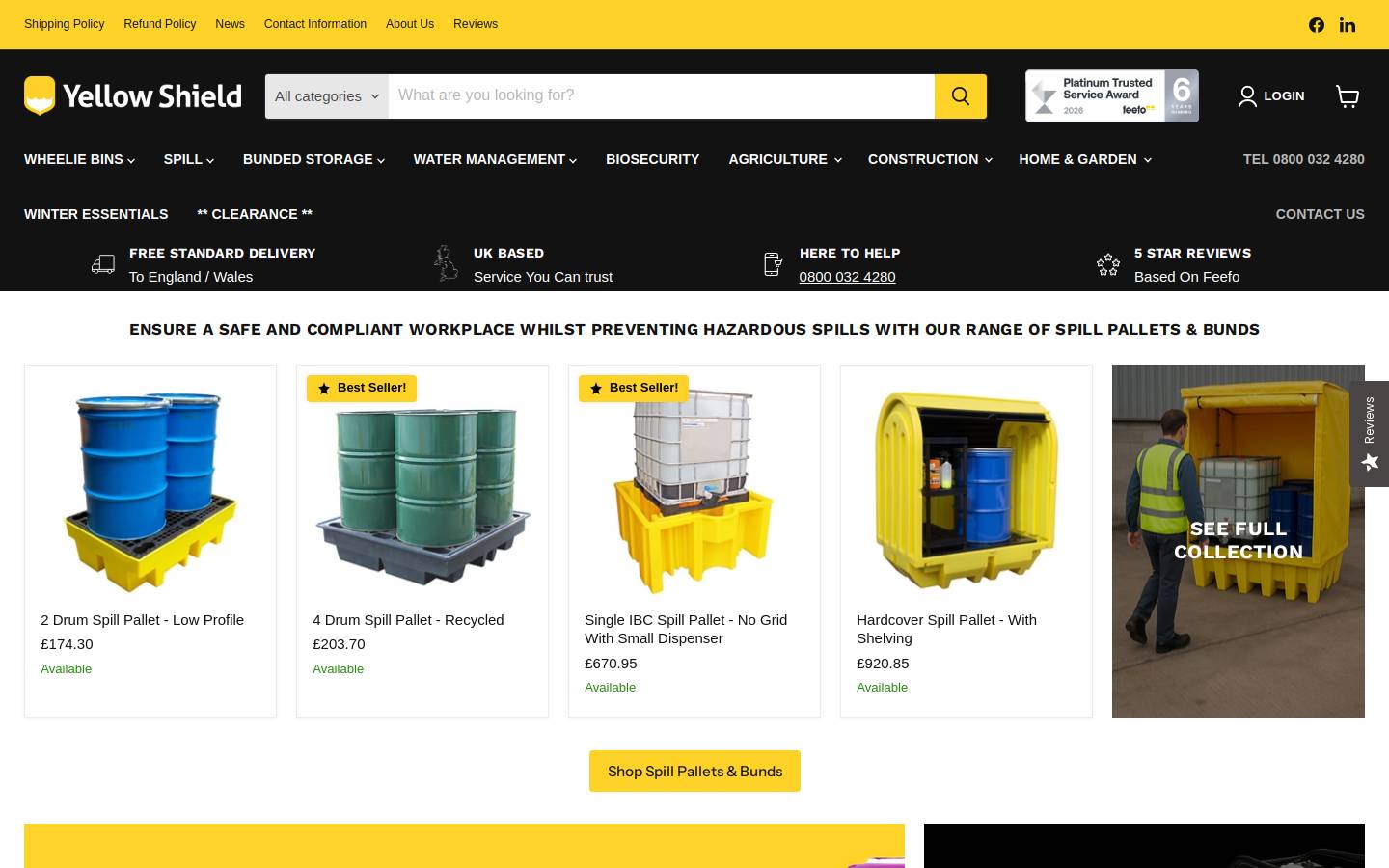
Task: Open Winter Essentials menu item
Action: tap(96, 214)
